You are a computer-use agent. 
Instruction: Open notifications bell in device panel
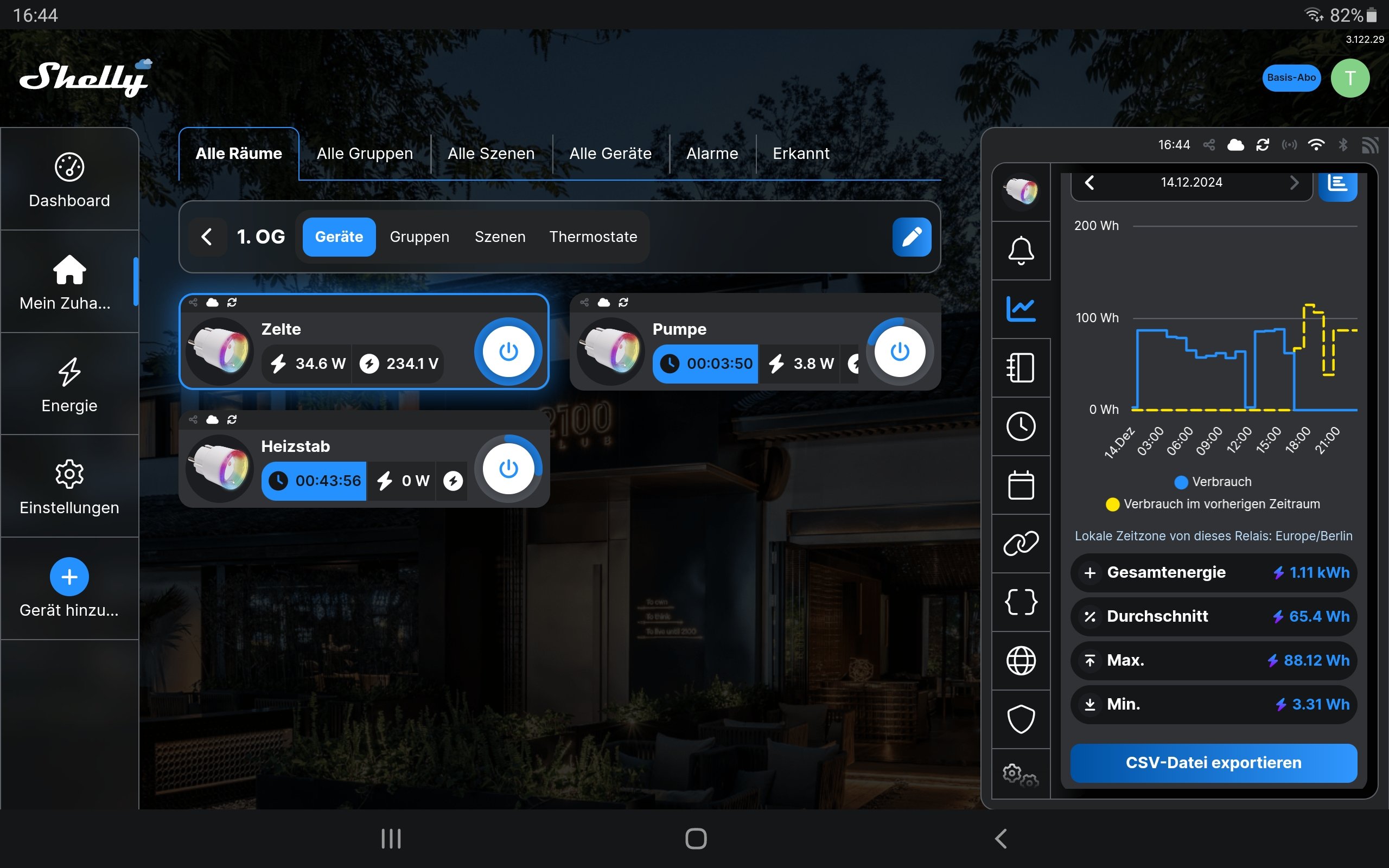[1021, 250]
